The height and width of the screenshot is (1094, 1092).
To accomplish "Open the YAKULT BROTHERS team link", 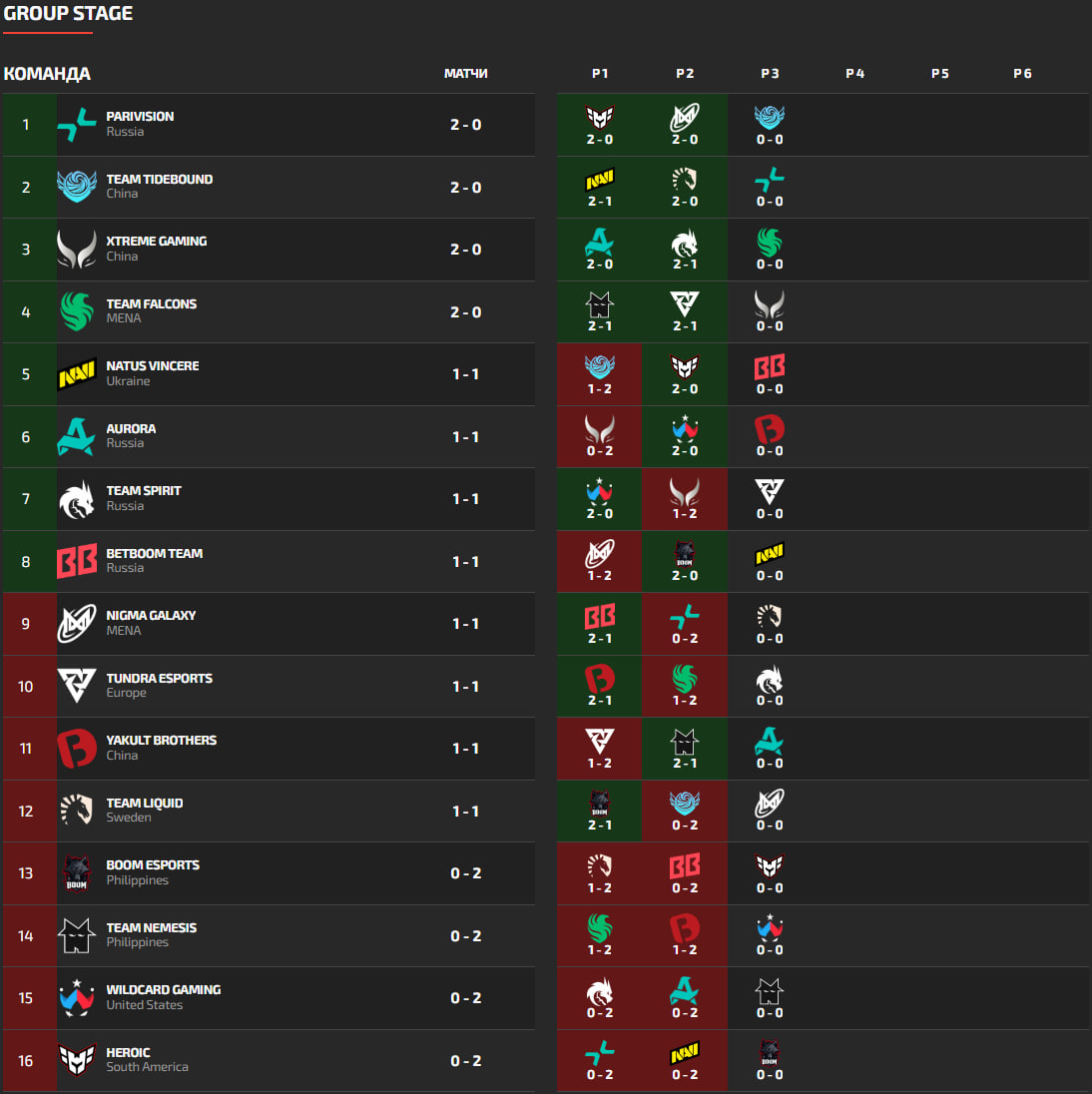I will 162,741.
